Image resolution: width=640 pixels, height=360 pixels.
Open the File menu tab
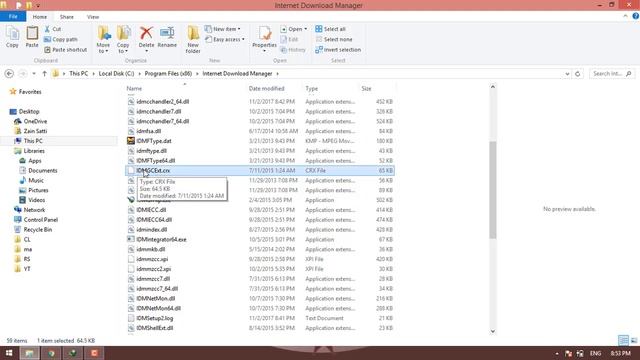[x=13, y=16]
